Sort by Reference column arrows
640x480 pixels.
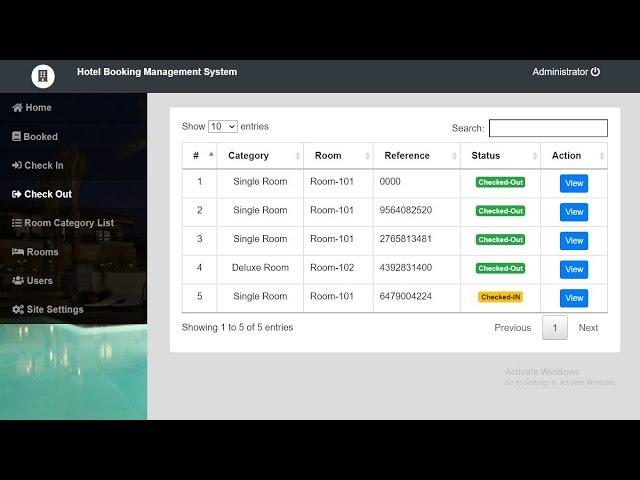(x=454, y=156)
